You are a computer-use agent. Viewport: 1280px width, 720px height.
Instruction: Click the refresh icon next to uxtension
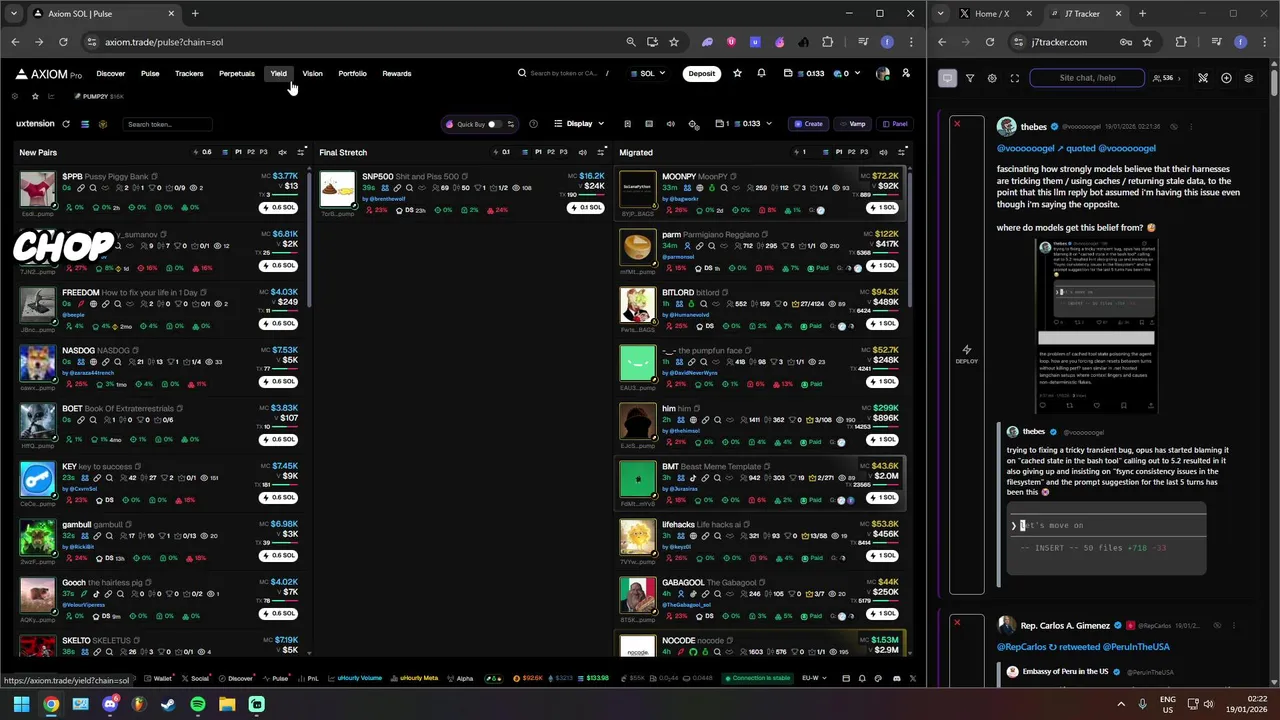66,124
